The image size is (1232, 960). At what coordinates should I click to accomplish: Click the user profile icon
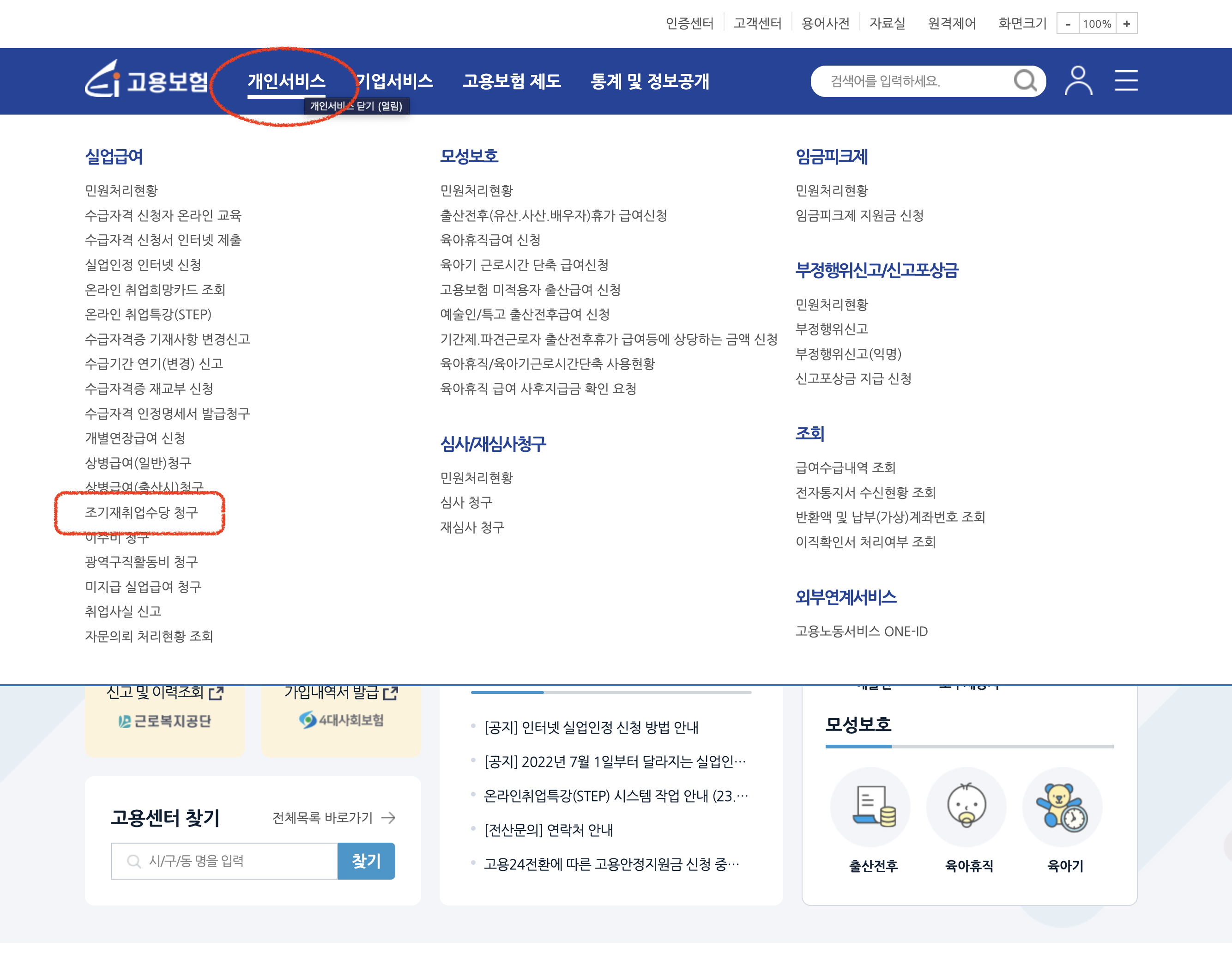click(1078, 81)
